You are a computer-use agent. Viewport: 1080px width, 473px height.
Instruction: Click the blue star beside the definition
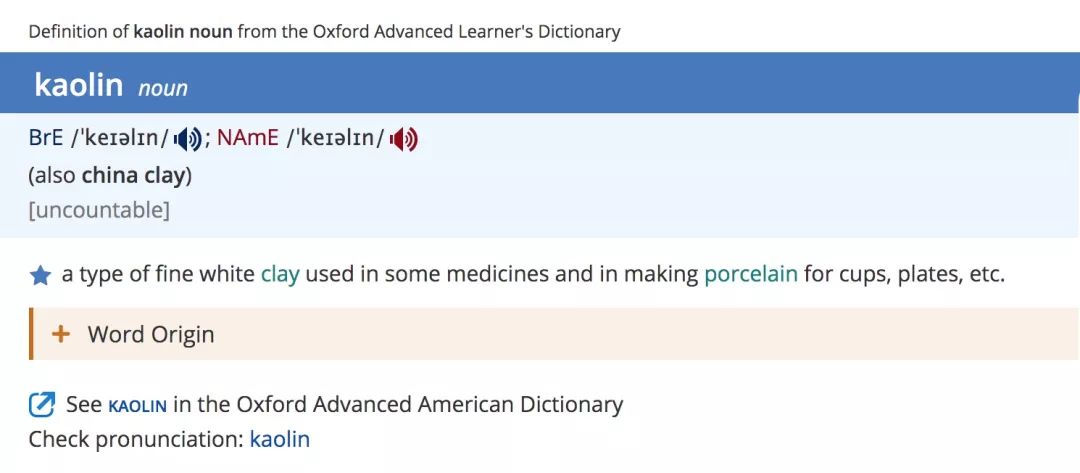[40, 276]
